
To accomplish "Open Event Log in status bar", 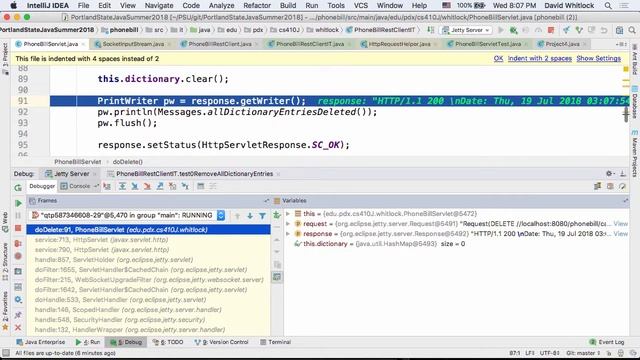I will (x=607, y=342).
